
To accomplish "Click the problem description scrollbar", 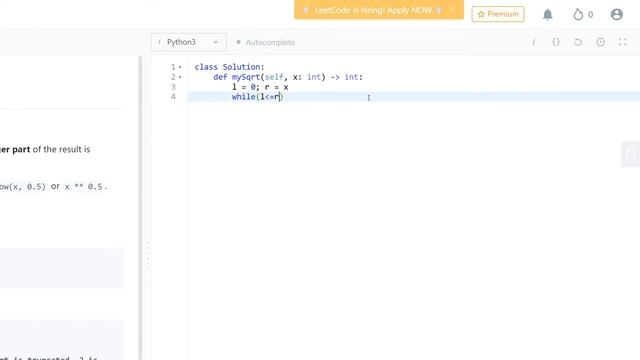I will (x=140, y=208).
